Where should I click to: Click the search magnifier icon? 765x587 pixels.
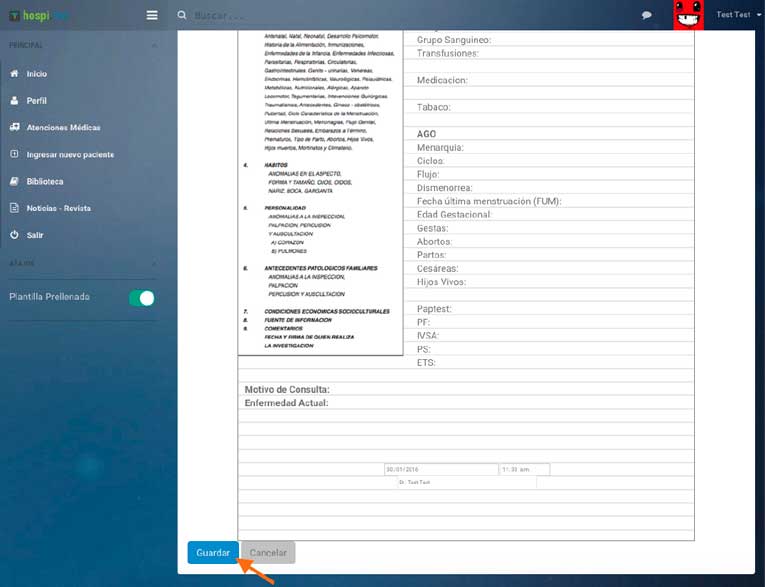pyautogui.click(x=181, y=15)
